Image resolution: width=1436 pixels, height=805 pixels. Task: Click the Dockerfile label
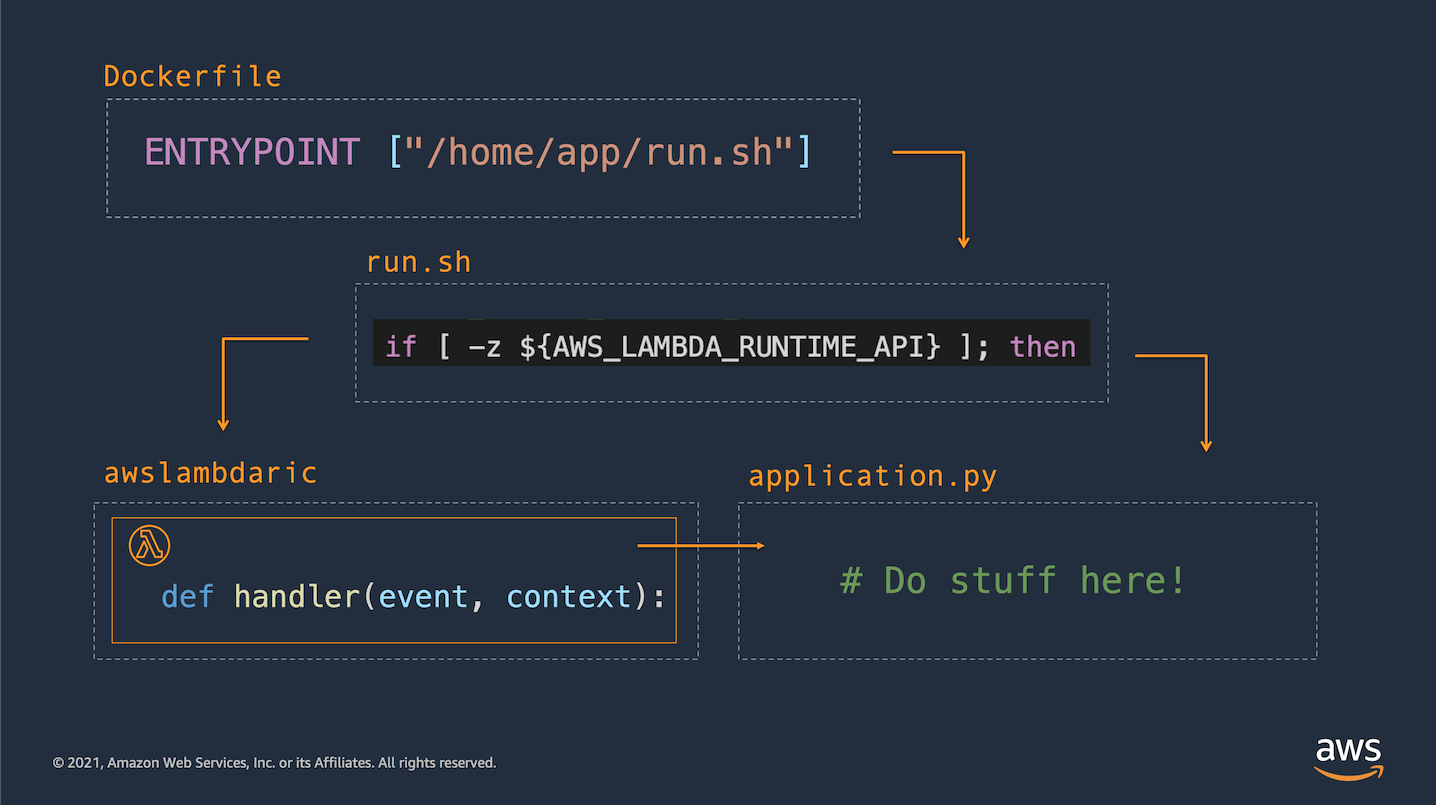(x=193, y=77)
